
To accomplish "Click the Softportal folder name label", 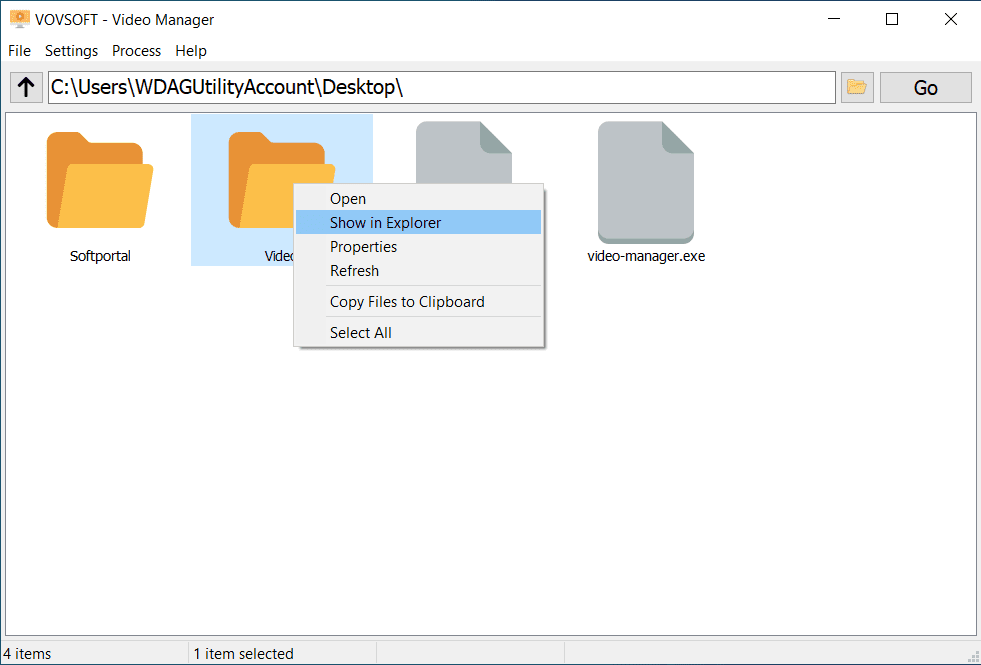I will 100,256.
